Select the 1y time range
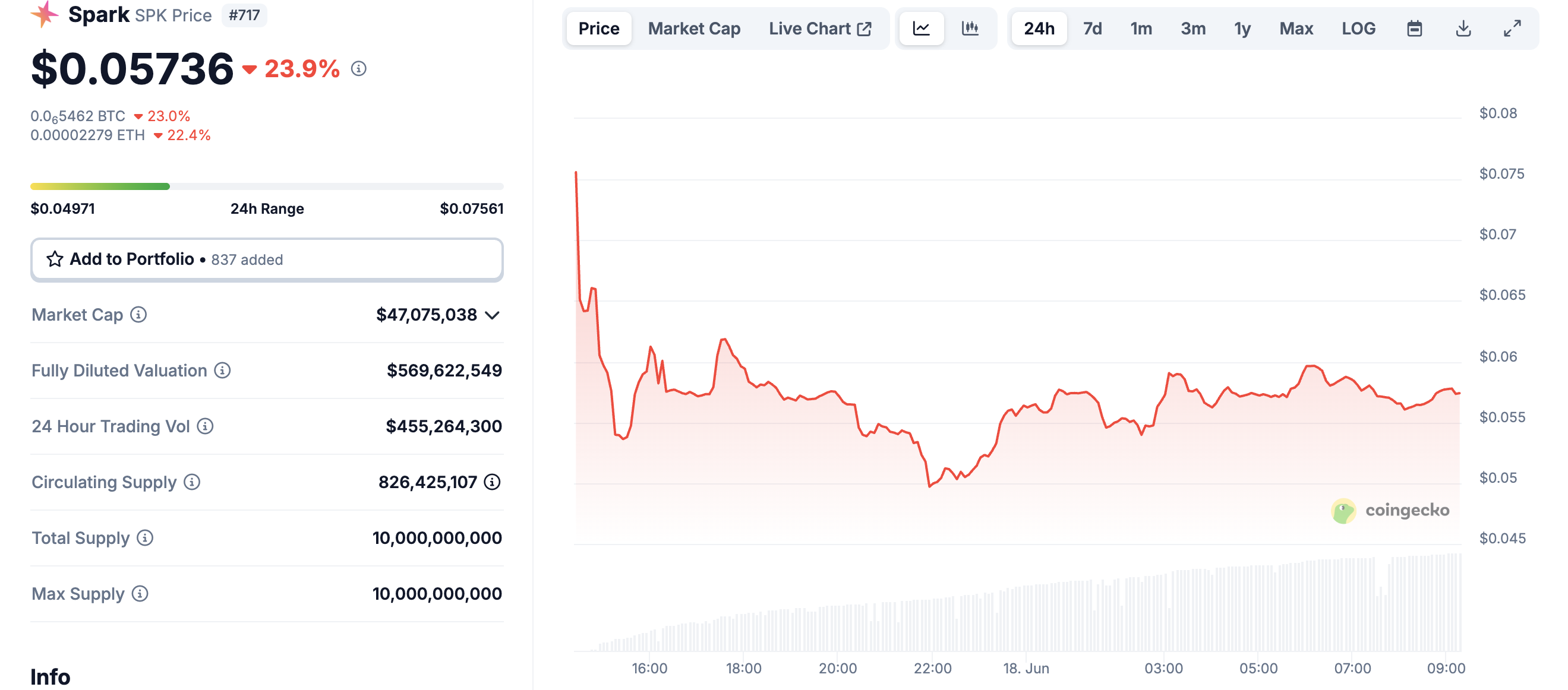 pyautogui.click(x=1242, y=29)
